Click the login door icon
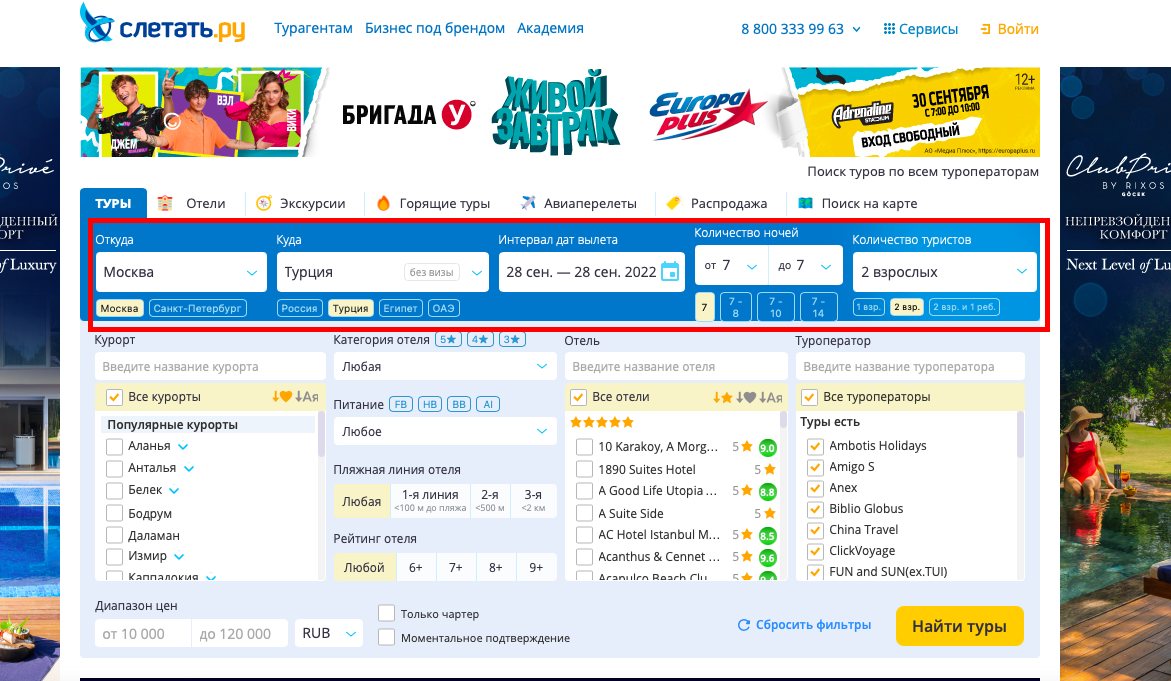 point(985,29)
